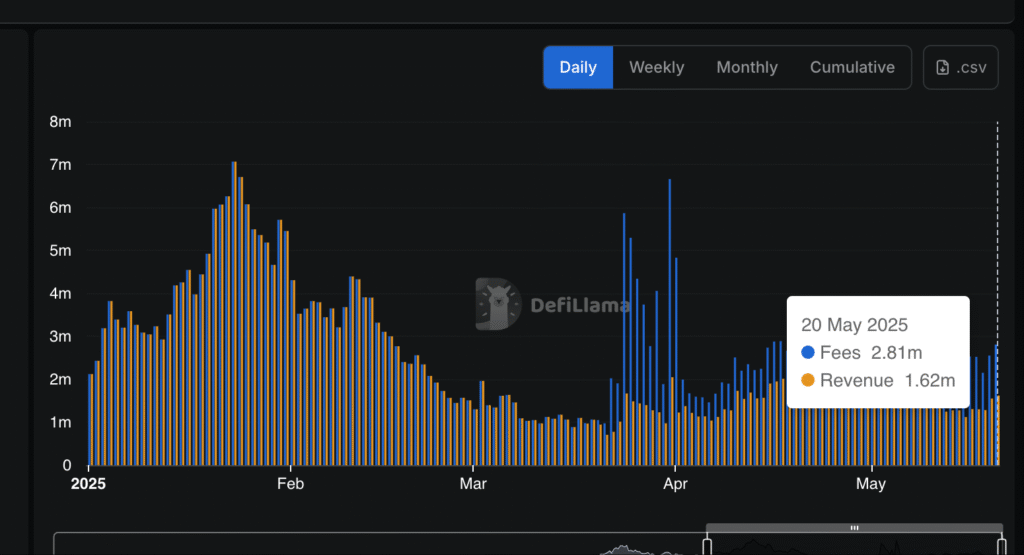1024x555 pixels.
Task: Switch to the Monthly view
Action: click(747, 67)
